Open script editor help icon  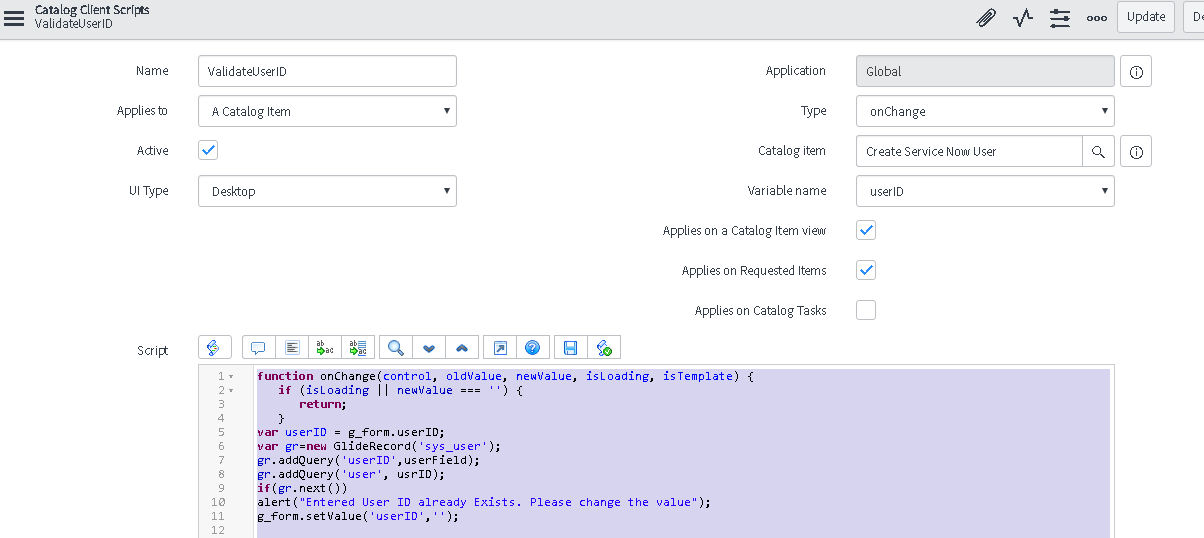click(532, 347)
